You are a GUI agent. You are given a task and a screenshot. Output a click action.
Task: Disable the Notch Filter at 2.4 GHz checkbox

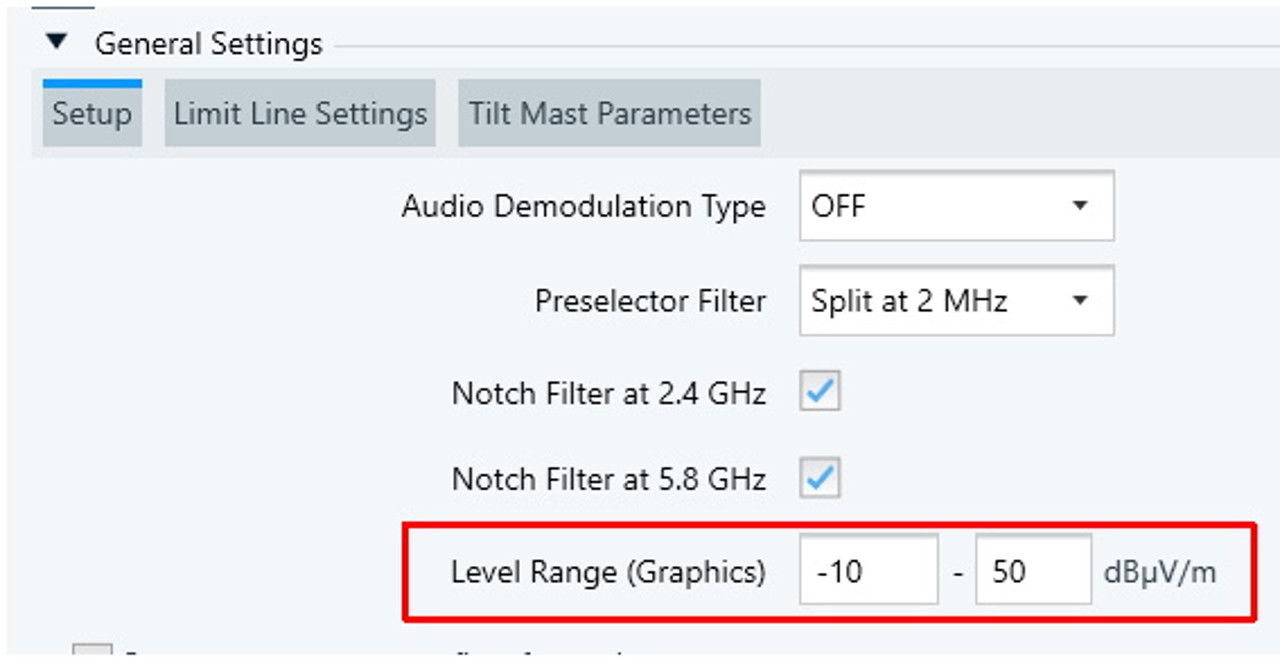[x=820, y=392]
